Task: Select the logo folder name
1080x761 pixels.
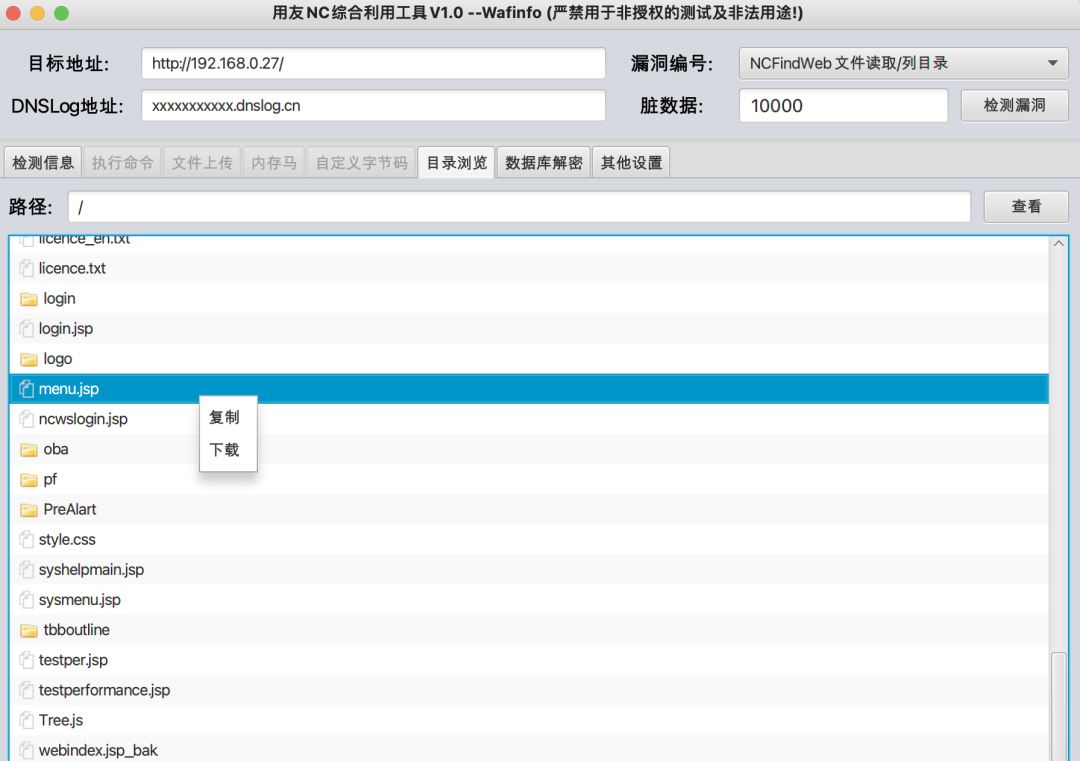Action: 58,359
